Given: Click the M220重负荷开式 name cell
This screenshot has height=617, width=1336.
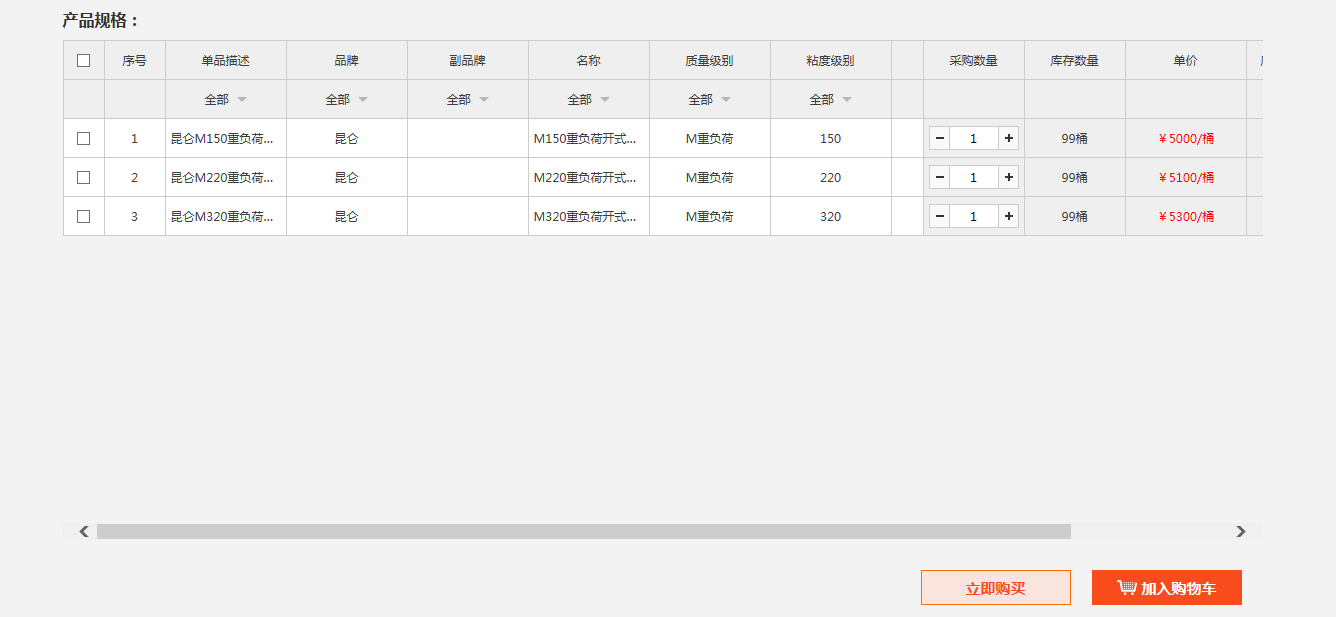Looking at the screenshot, I should pos(589,177).
